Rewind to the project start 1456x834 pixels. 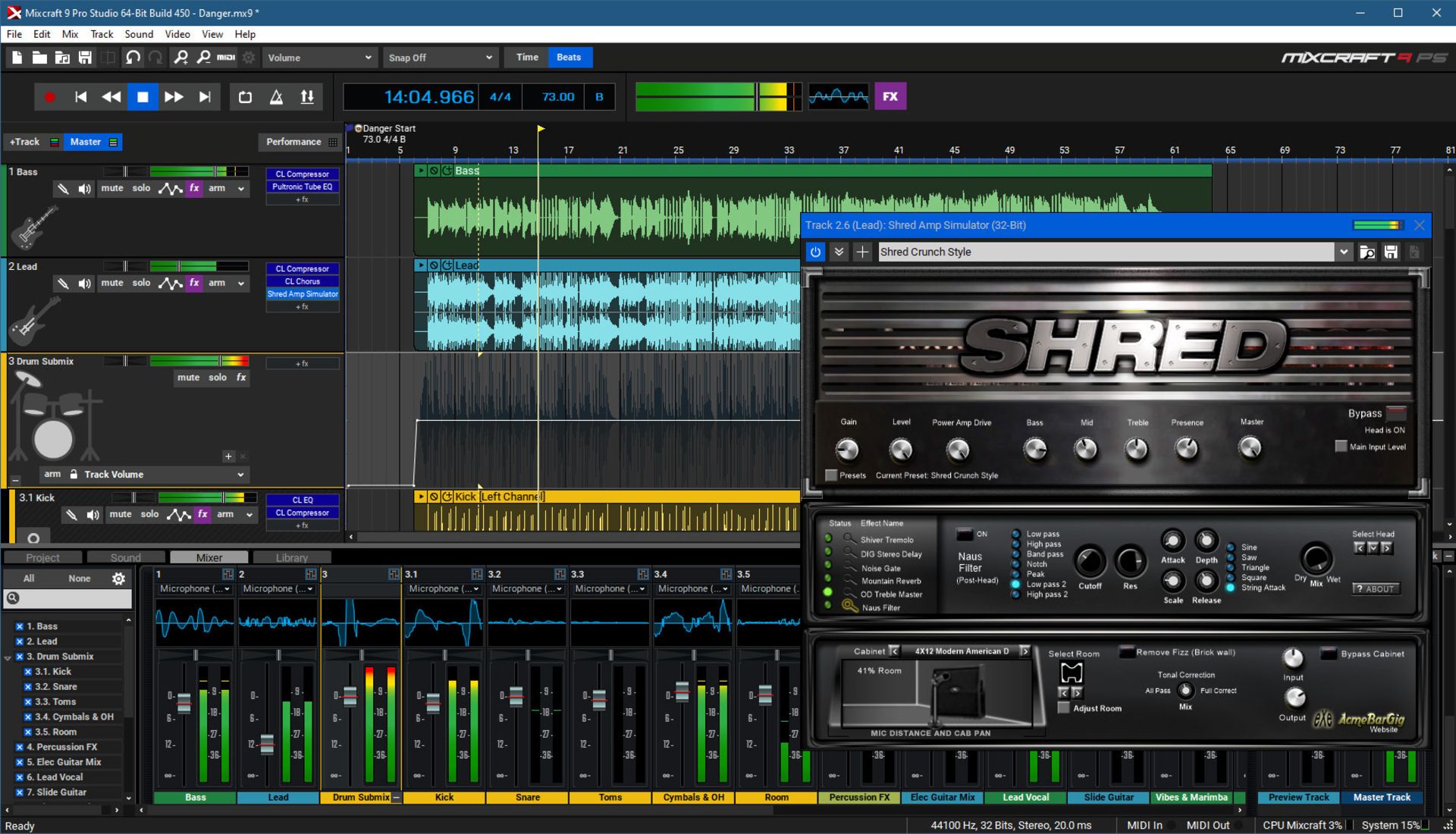[80, 97]
